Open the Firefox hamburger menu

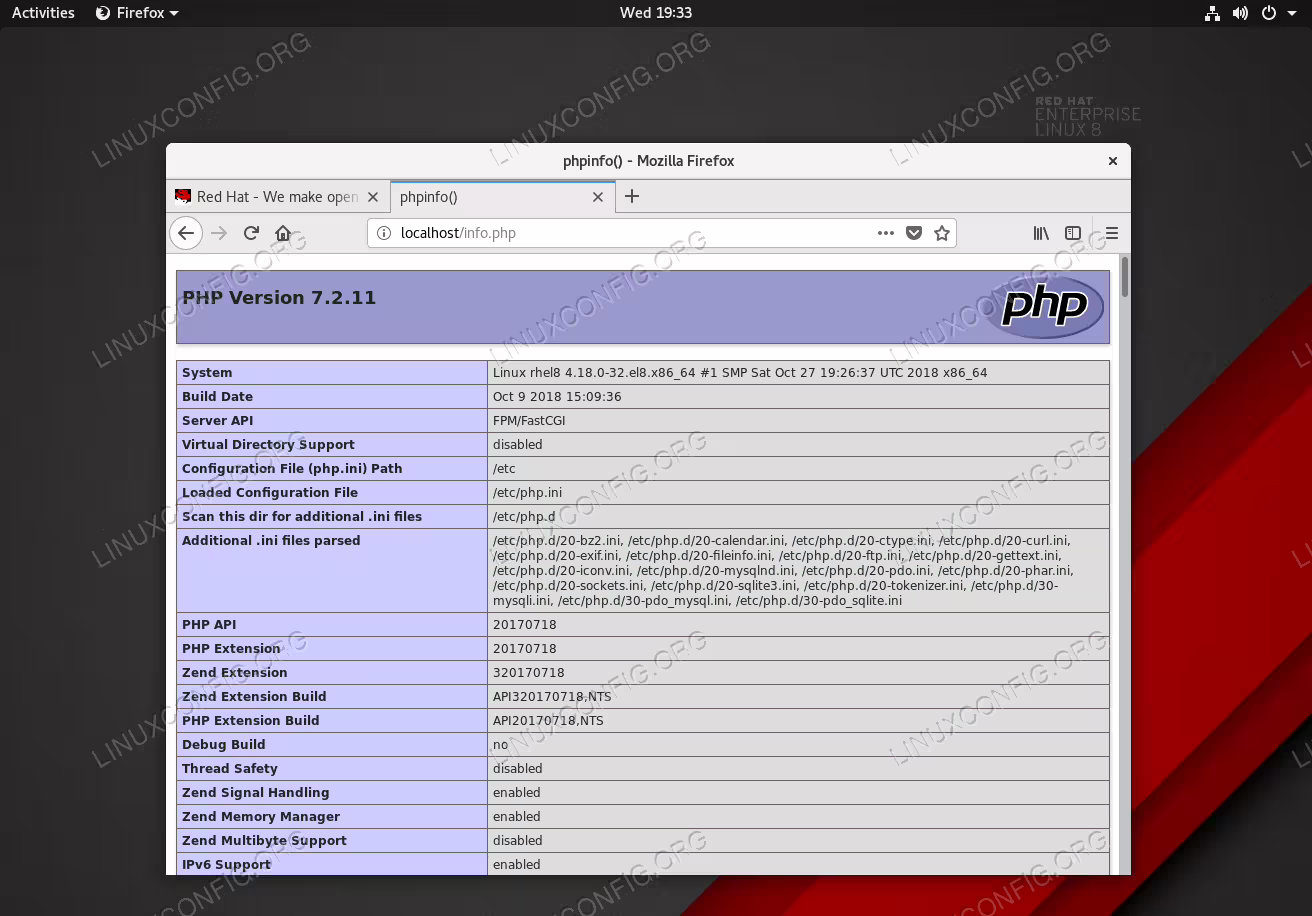pos(1111,233)
